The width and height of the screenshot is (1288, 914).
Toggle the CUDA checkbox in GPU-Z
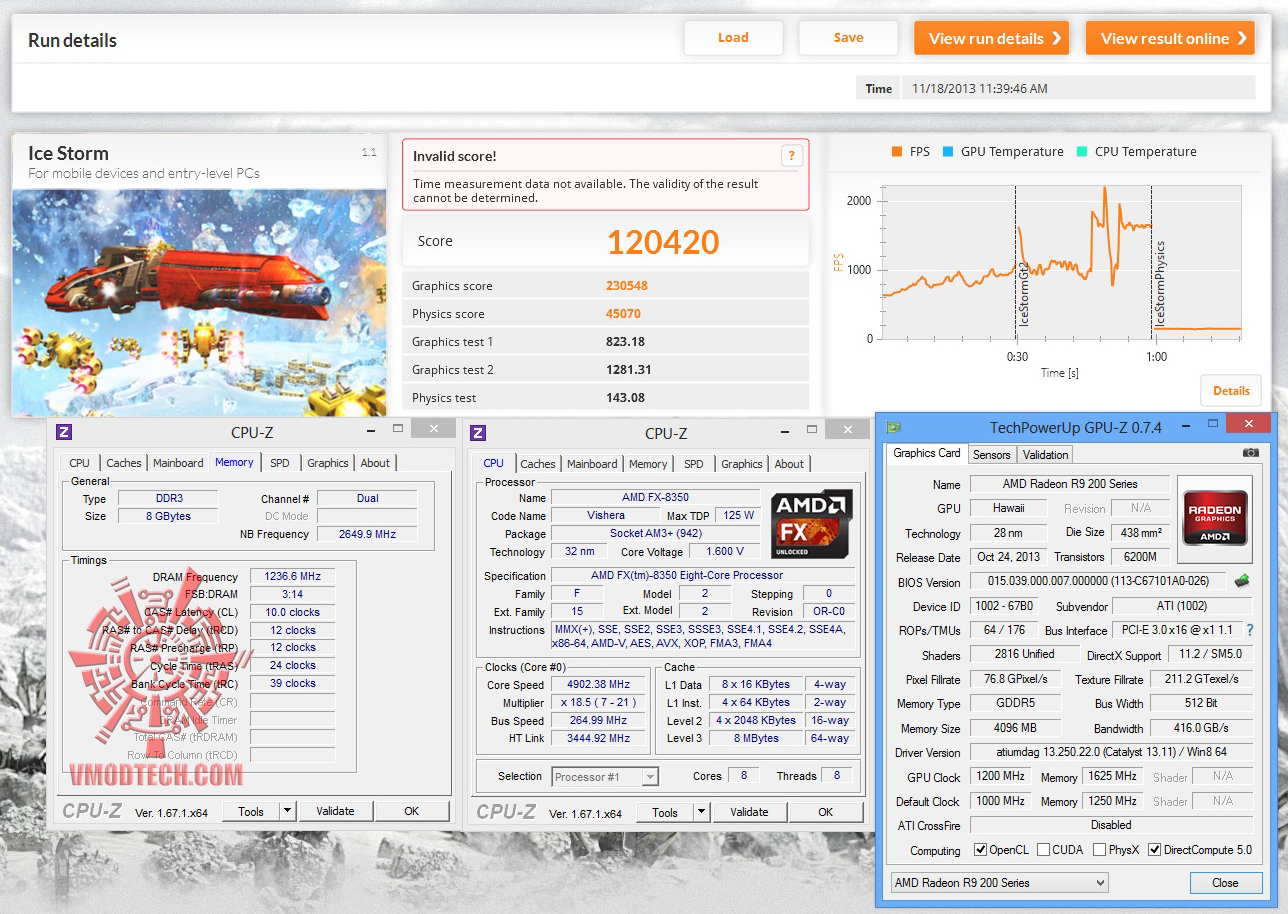(1044, 850)
